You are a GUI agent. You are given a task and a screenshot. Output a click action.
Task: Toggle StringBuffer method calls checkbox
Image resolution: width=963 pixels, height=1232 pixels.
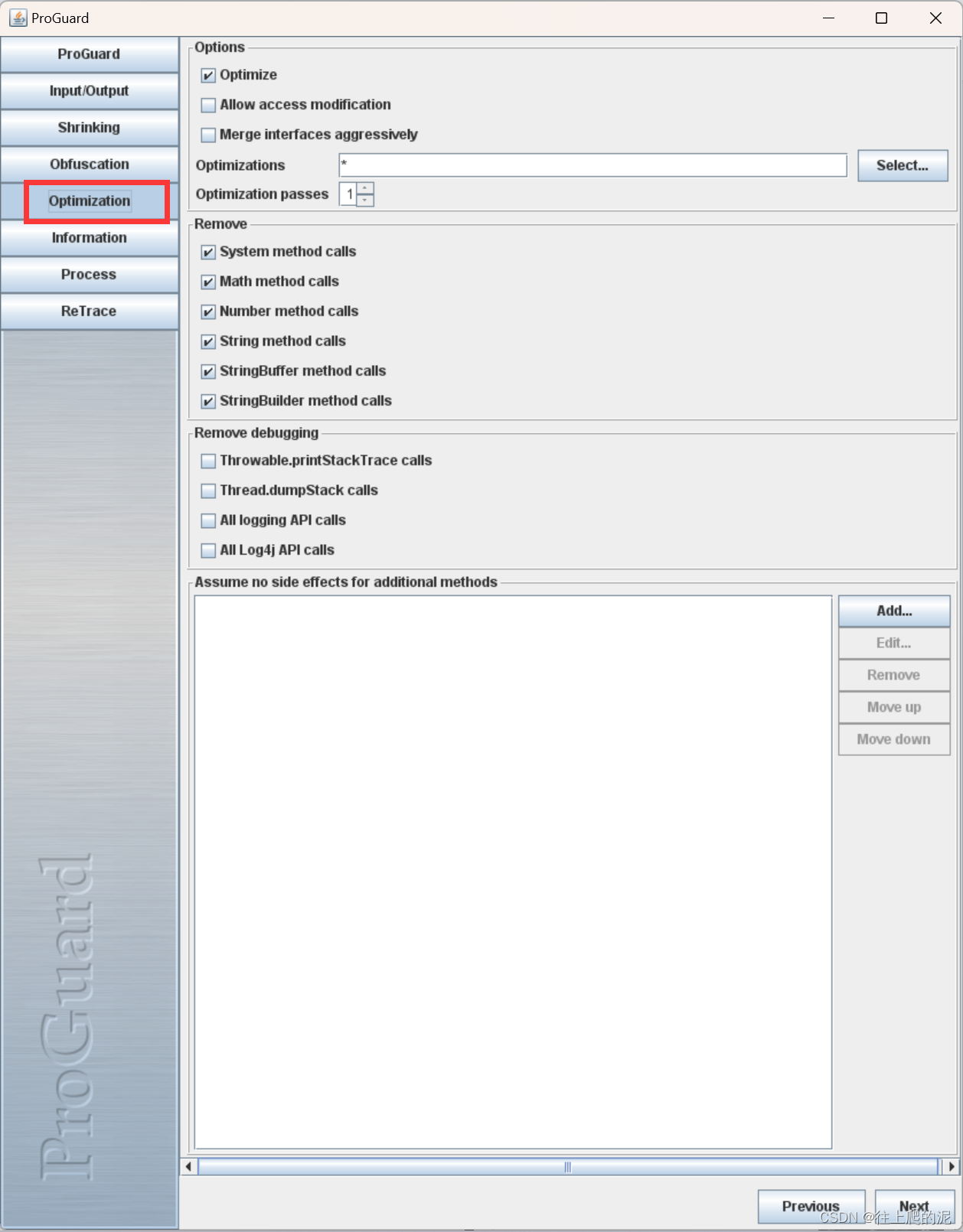click(208, 371)
